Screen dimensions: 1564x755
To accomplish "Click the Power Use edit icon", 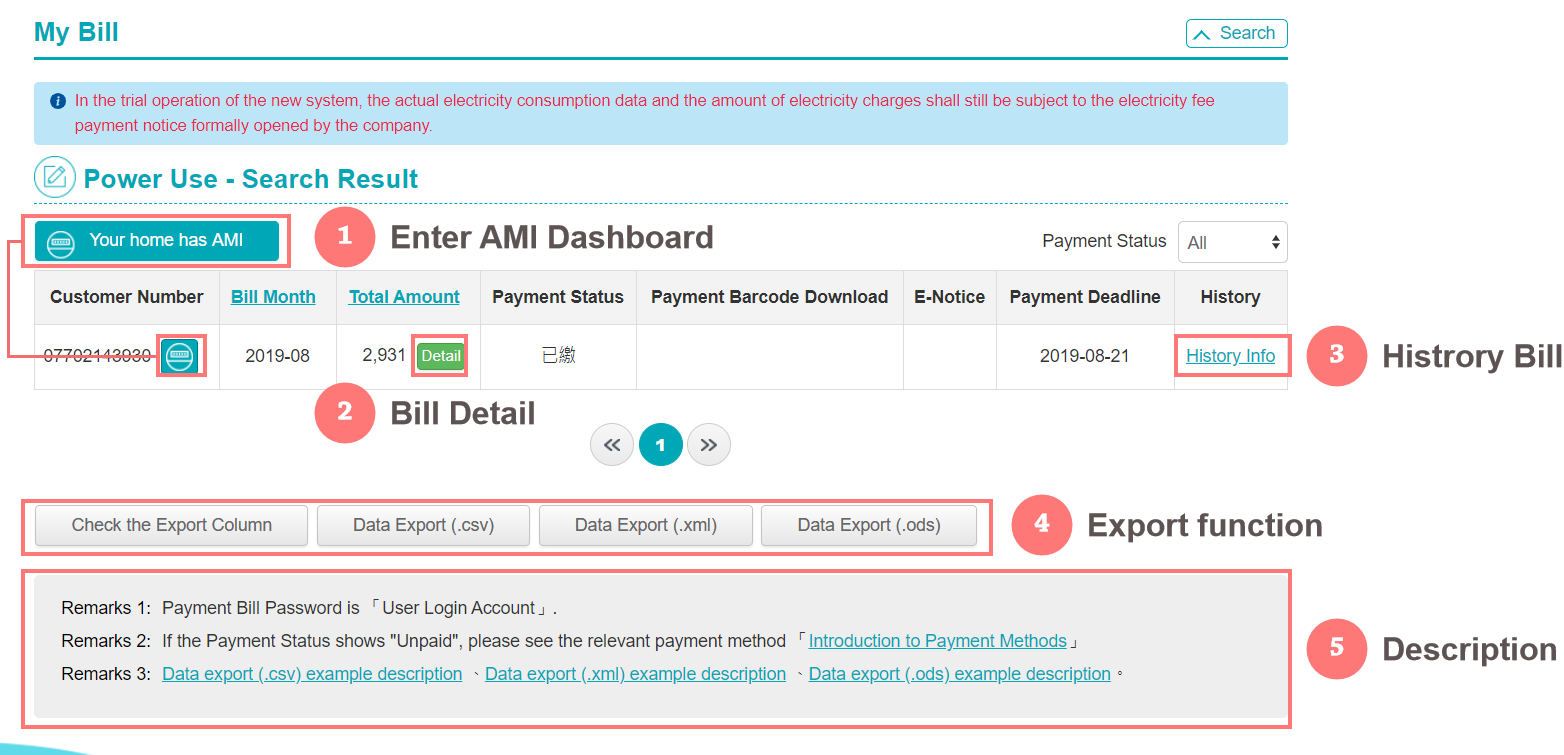I will pyautogui.click(x=55, y=178).
